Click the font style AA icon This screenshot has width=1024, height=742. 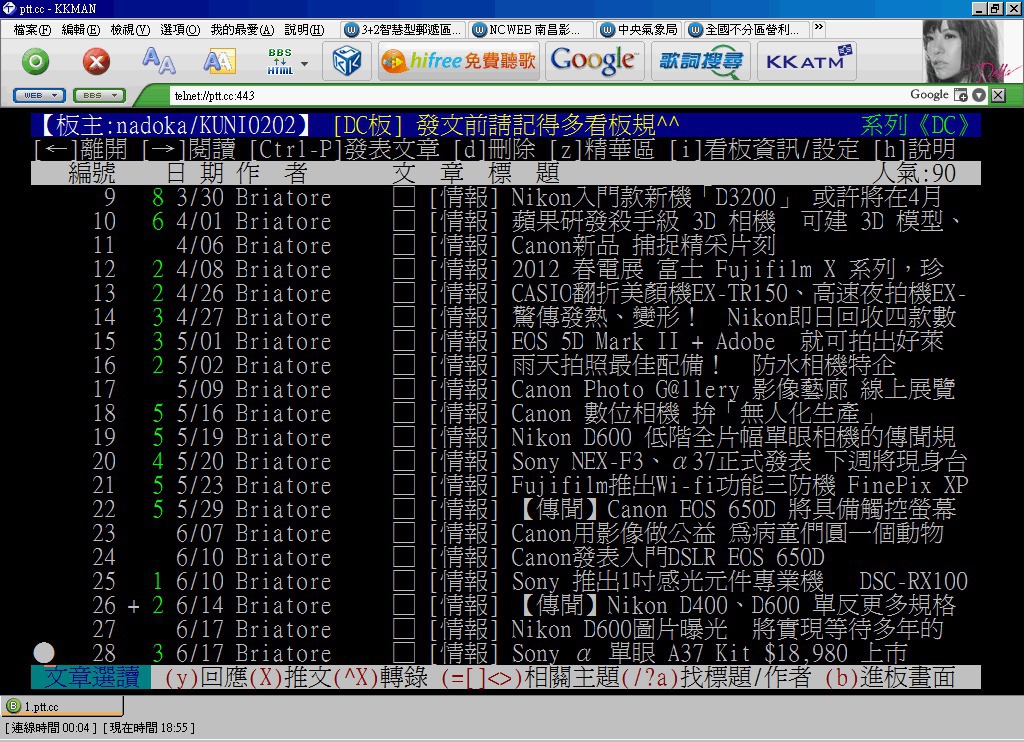point(219,61)
